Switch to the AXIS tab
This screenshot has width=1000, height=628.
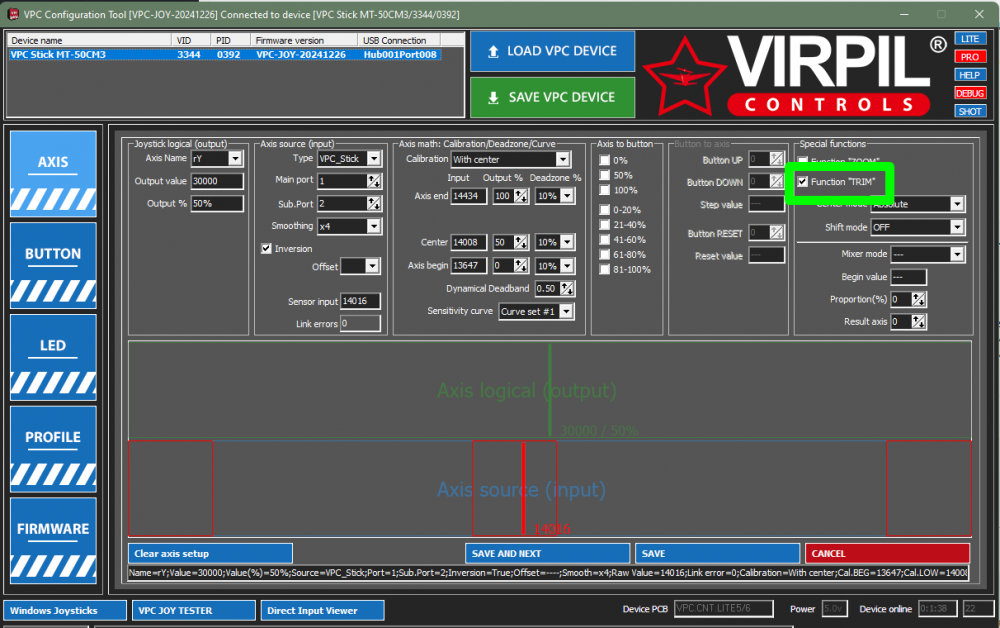tap(53, 173)
